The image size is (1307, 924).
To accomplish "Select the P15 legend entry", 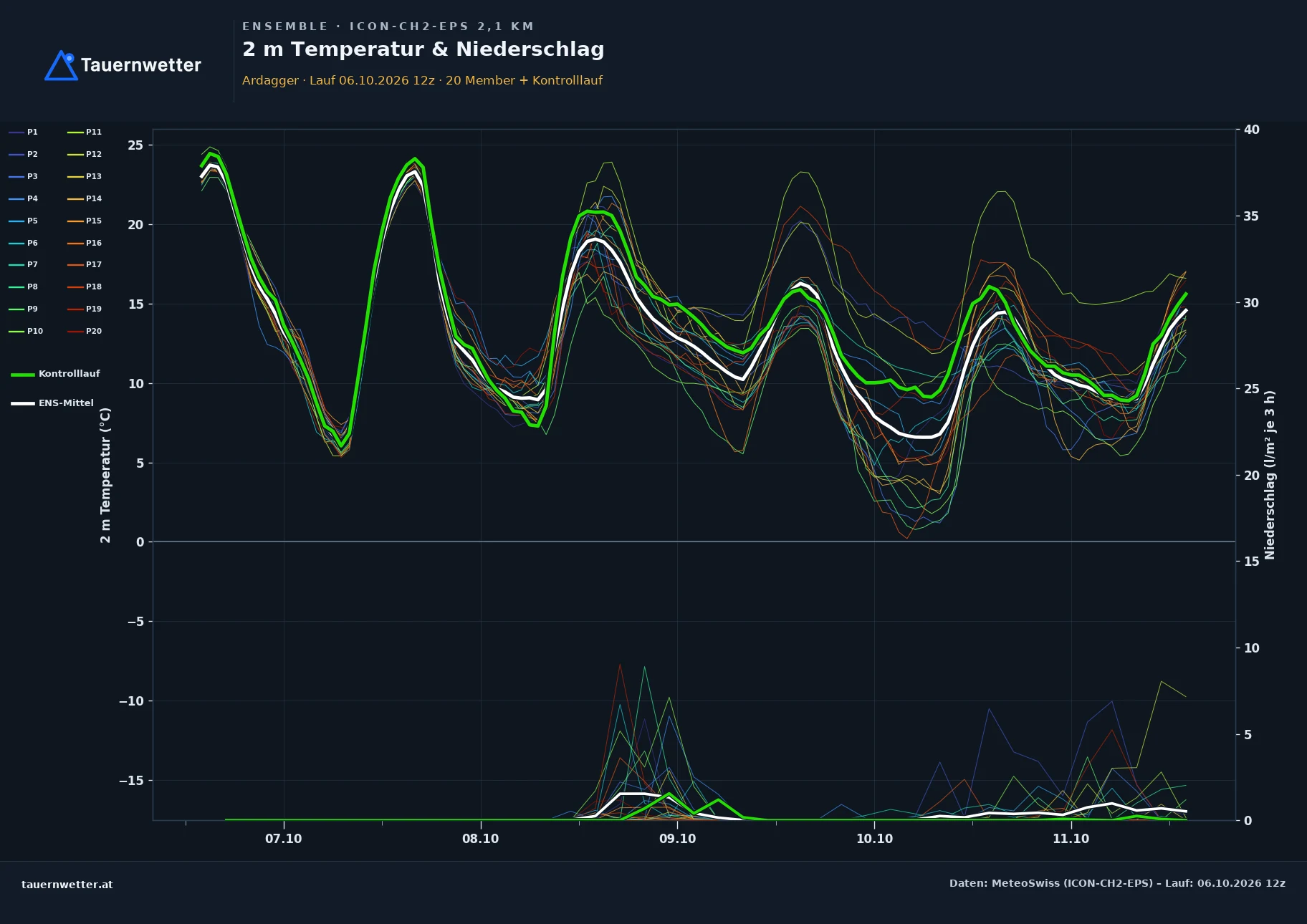I will coord(85,221).
